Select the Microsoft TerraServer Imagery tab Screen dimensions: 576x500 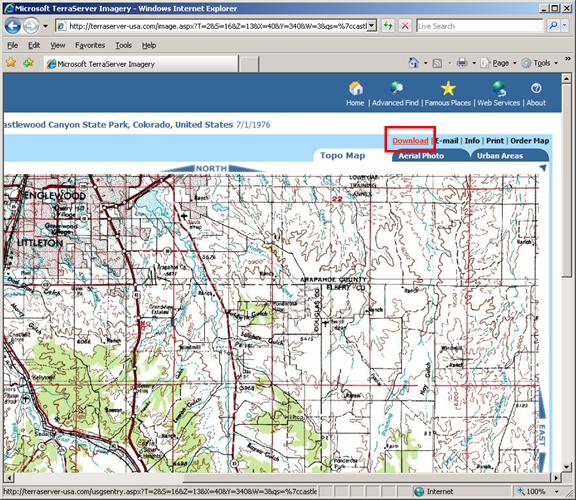pyautogui.click(x=141, y=64)
